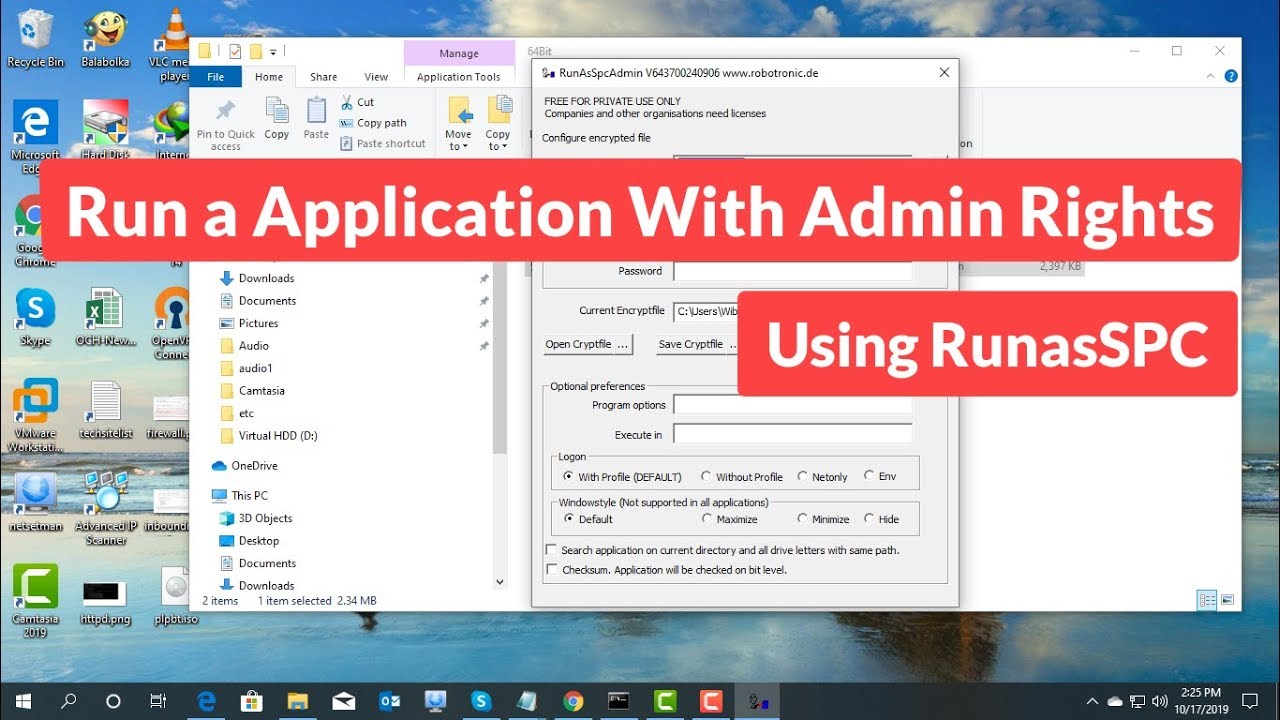This screenshot has height=720, width=1280.
Task: Select Default window style
Action: pos(588,519)
